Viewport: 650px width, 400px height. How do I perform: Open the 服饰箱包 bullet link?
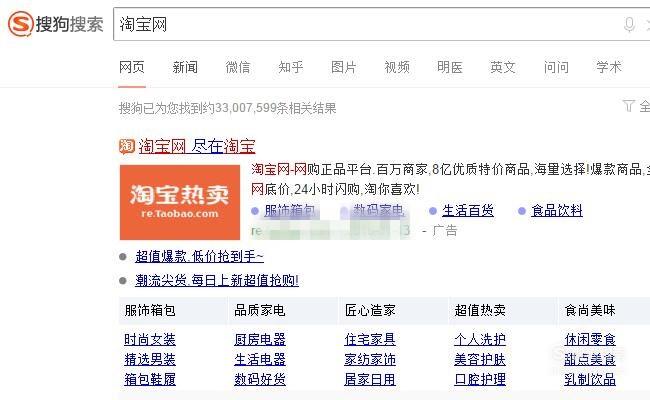tap(290, 211)
